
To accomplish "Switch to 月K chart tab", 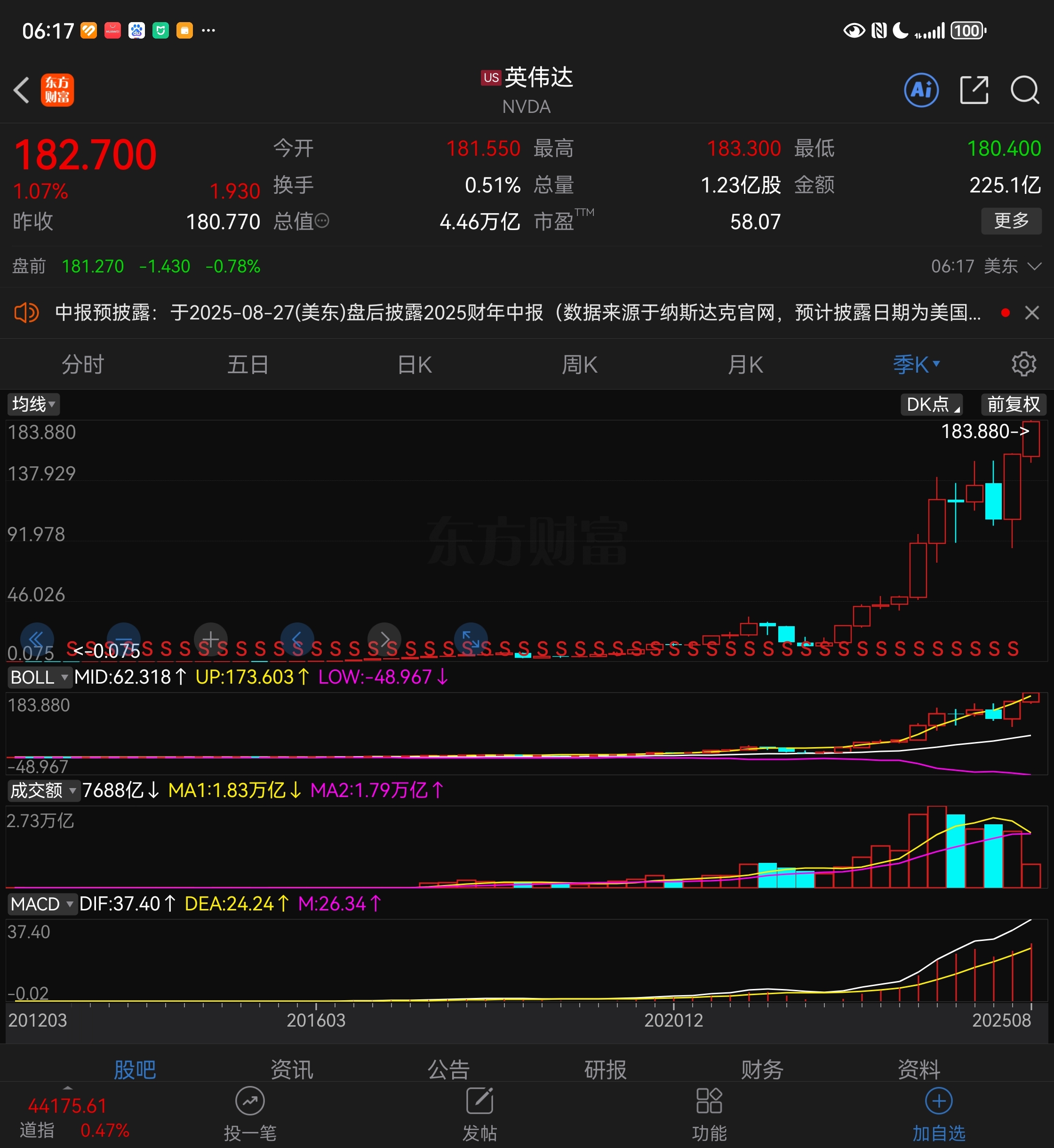I will pyautogui.click(x=745, y=365).
